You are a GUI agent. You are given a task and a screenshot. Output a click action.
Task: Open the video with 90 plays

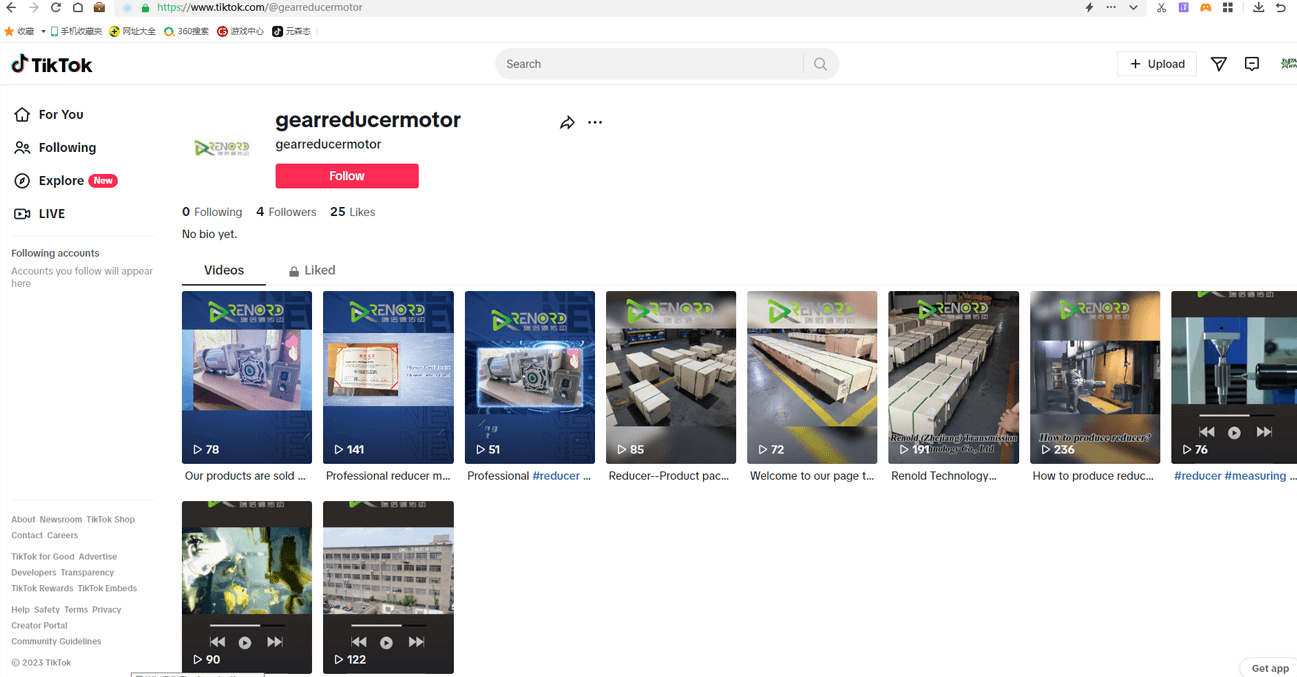click(247, 587)
